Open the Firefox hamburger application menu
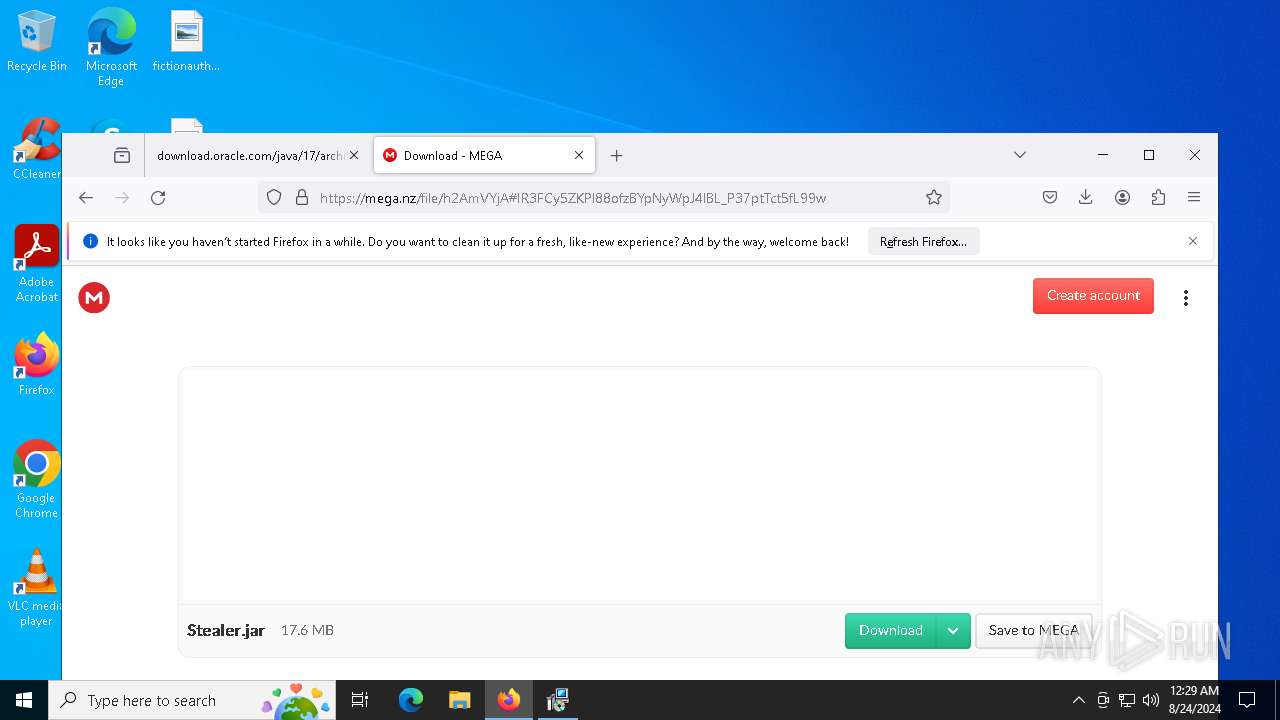The width and height of the screenshot is (1280, 720). (1194, 198)
